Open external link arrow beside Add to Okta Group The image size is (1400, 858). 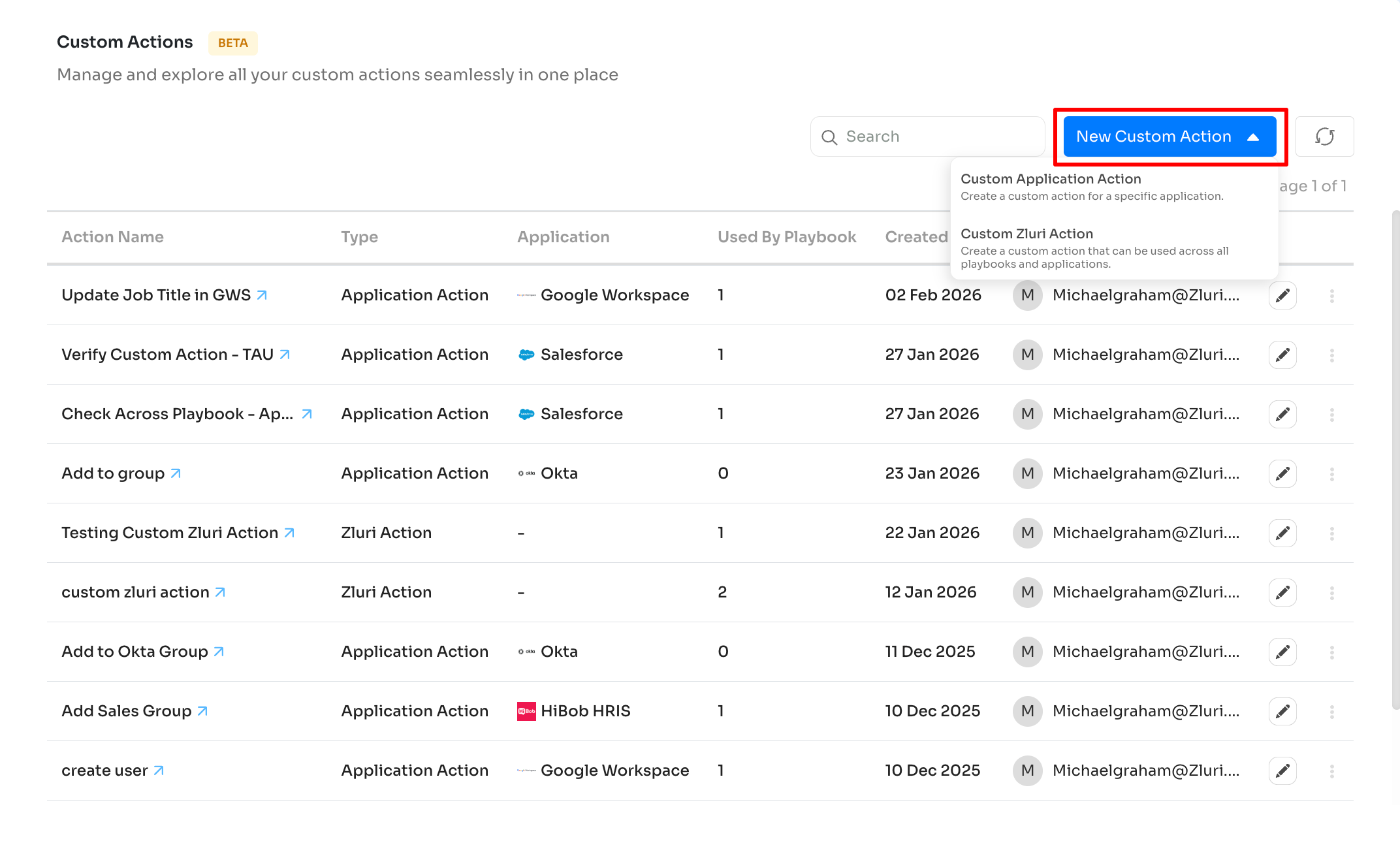[x=219, y=652]
